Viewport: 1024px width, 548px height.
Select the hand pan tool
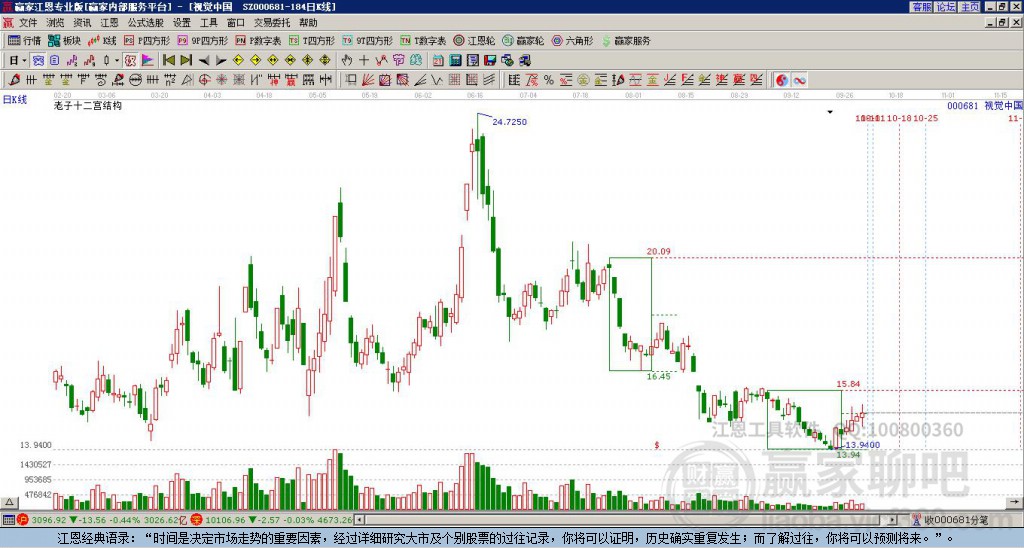[346, 61]
